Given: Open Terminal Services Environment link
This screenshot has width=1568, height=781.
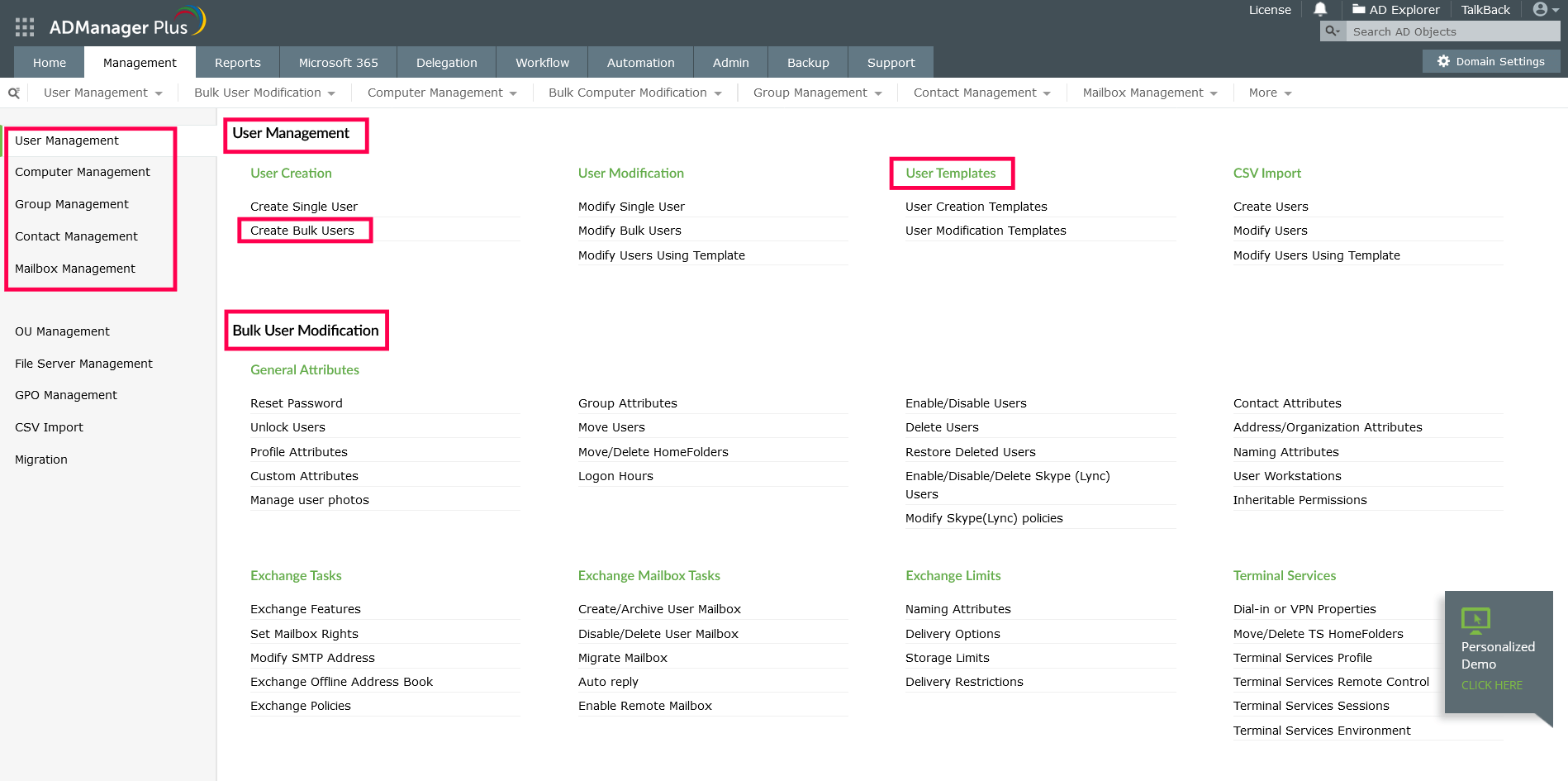Looking at the screenshot, I should tap(1322, 731).
